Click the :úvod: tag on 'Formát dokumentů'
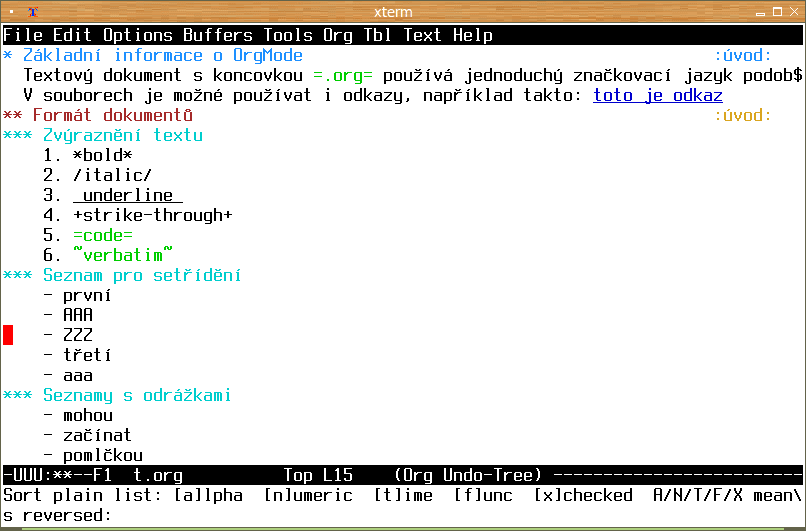Screen dimensions: 806x531 click(x=743, y=115)
